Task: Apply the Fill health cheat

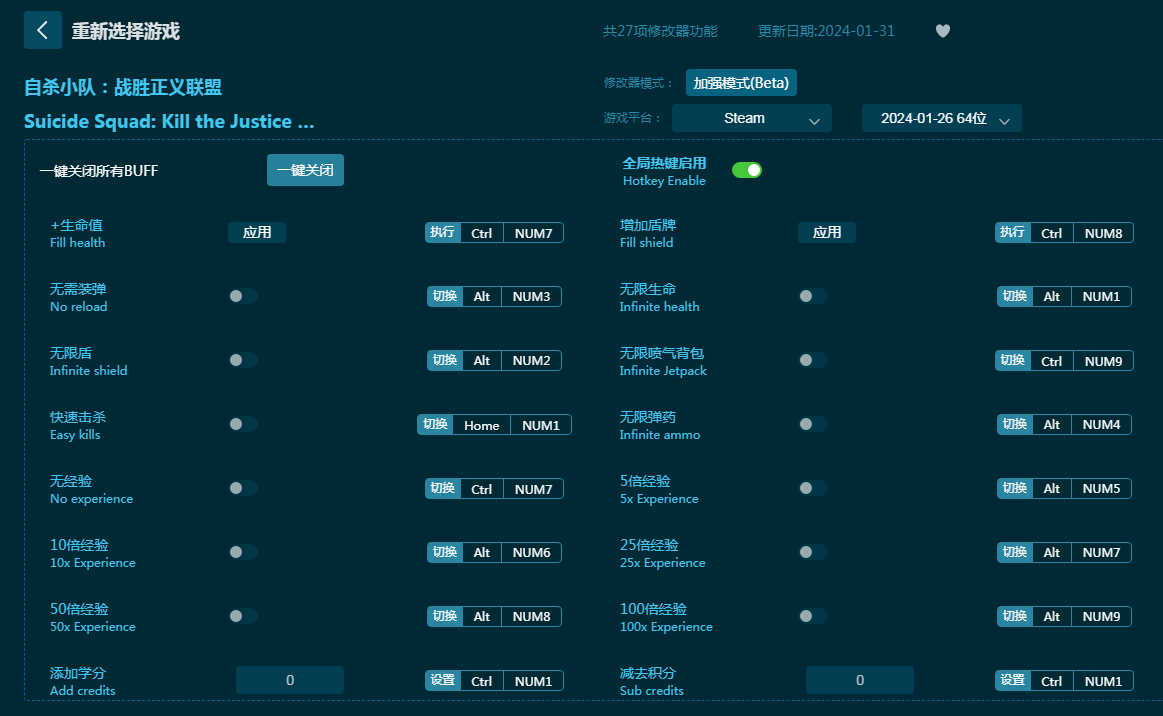Action: (257, 232)
